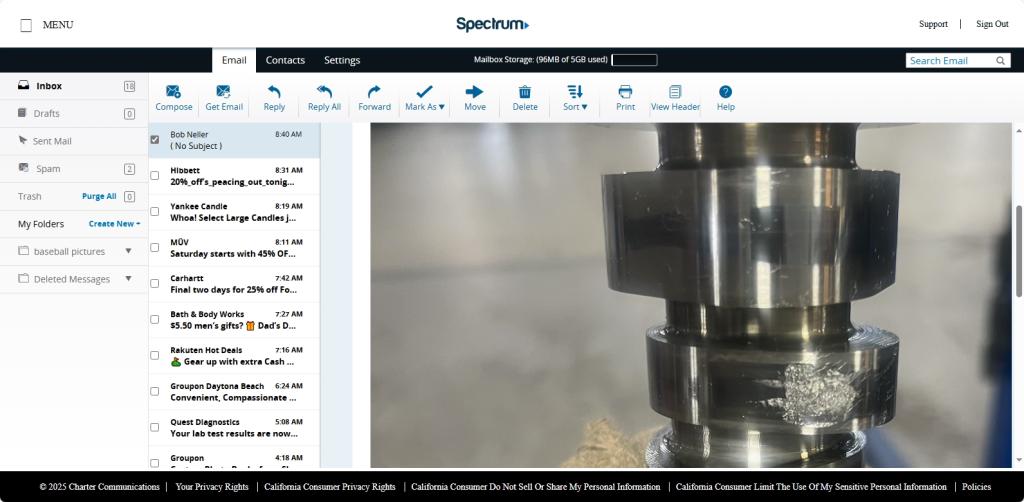Expand the baseball pictures folder arrow

(x=128, y=251)
